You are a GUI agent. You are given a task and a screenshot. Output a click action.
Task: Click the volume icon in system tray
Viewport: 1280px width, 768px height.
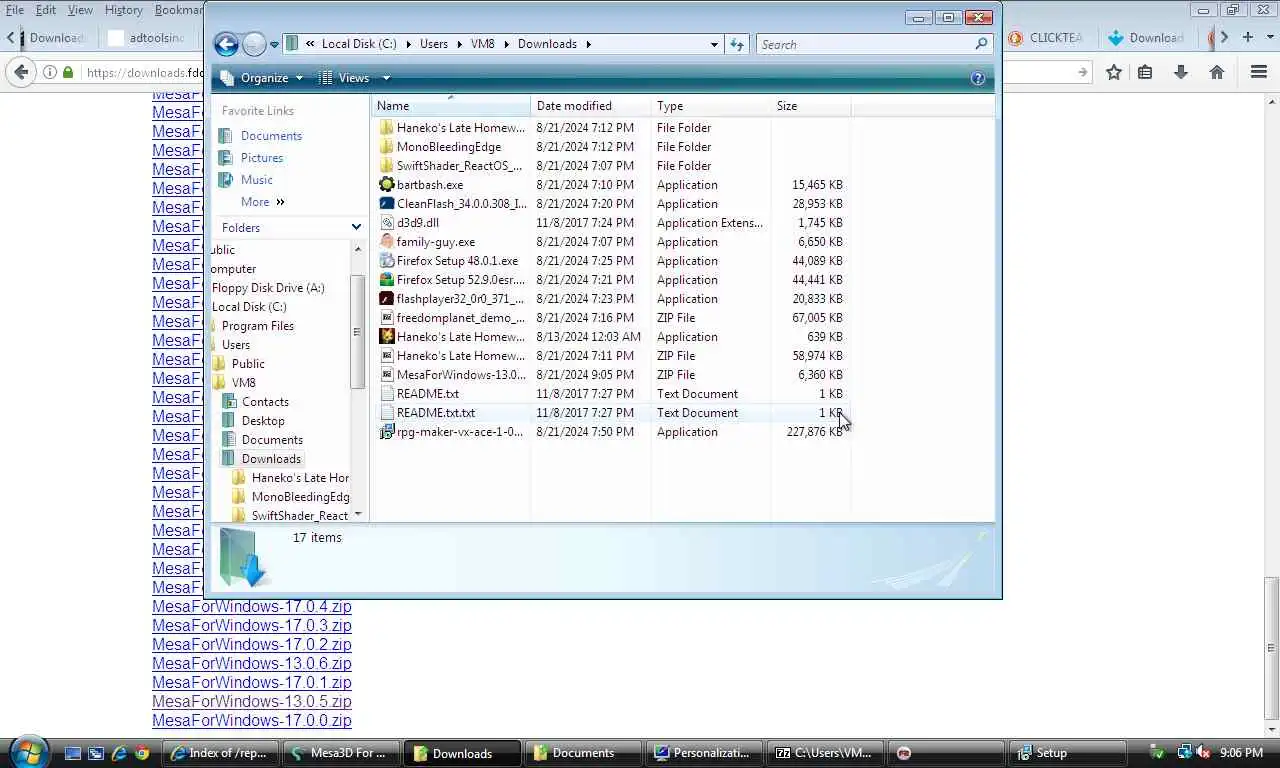[1204, 752]
